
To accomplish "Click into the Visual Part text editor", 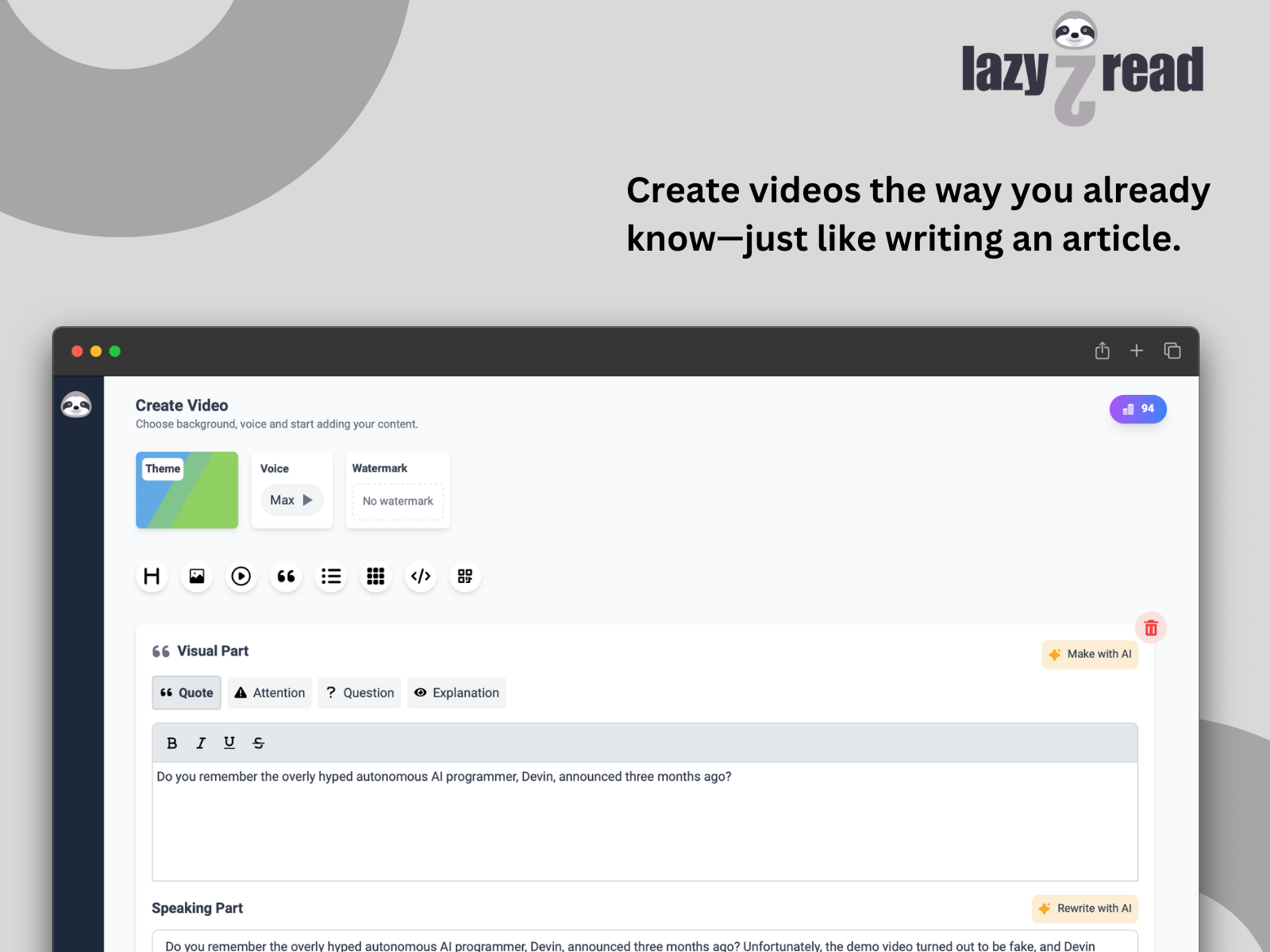I will click(645, 821).
